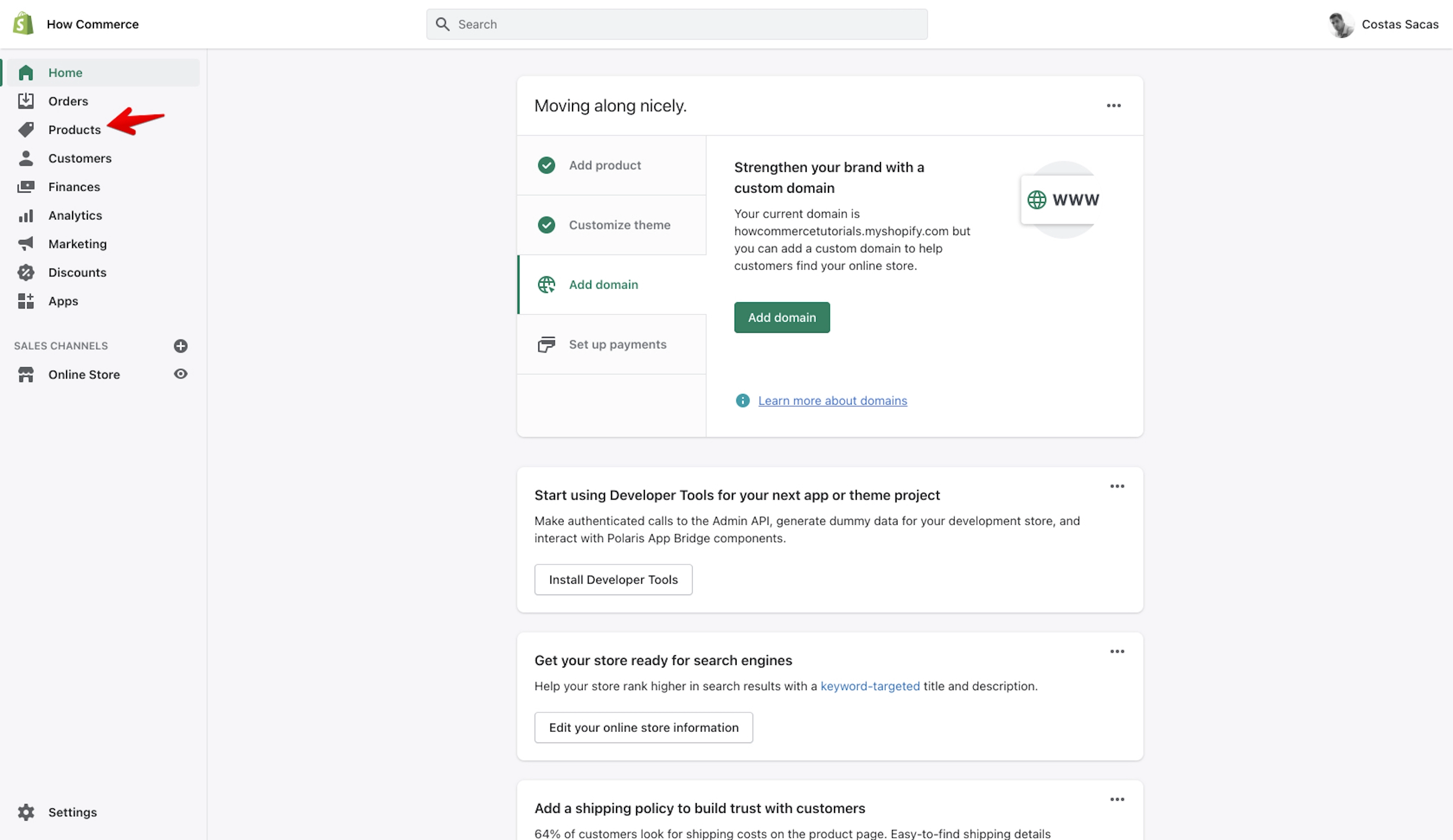Select the Add product setup step

(611, 165)
